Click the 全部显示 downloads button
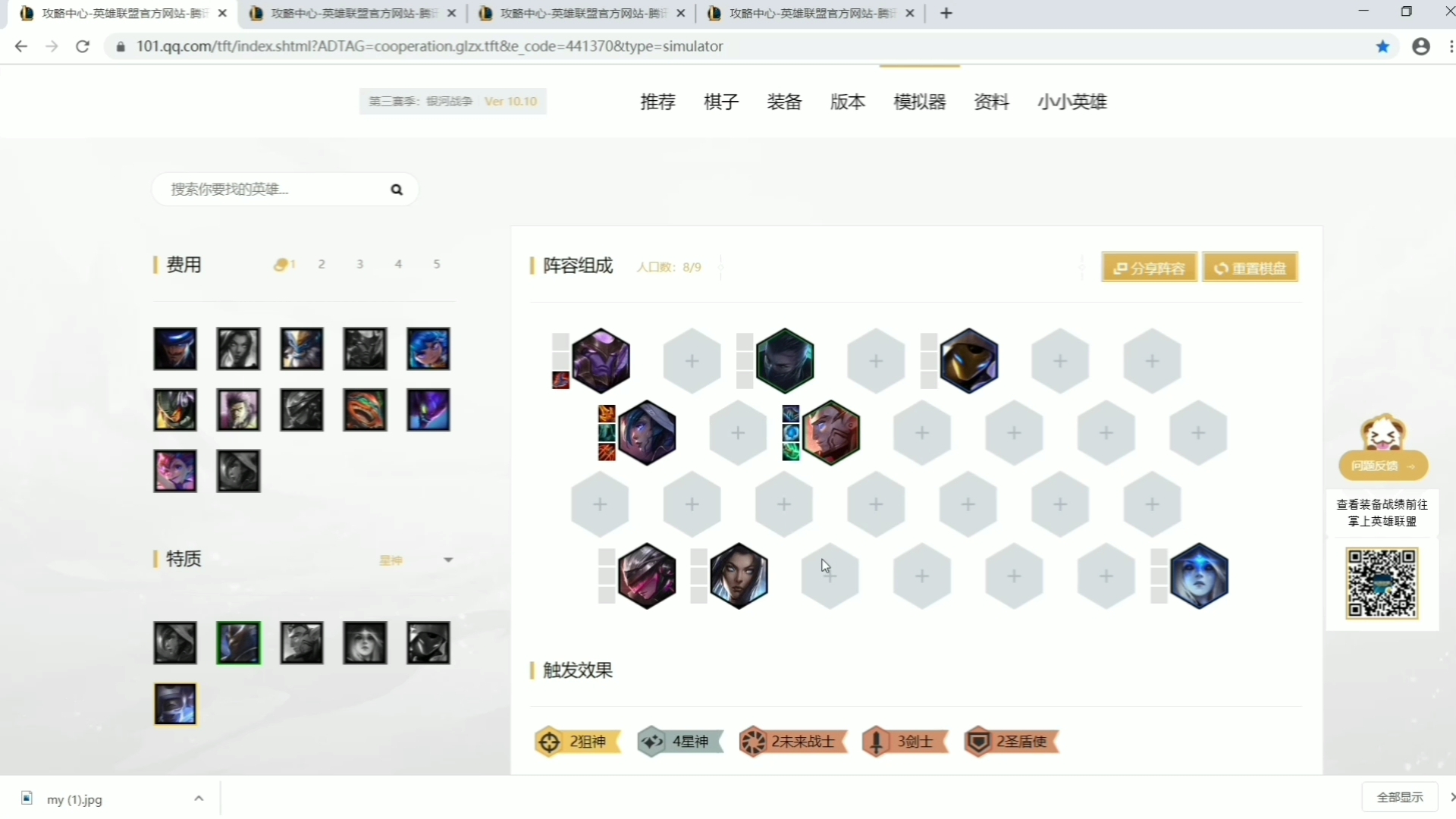 coord(1400,798)
